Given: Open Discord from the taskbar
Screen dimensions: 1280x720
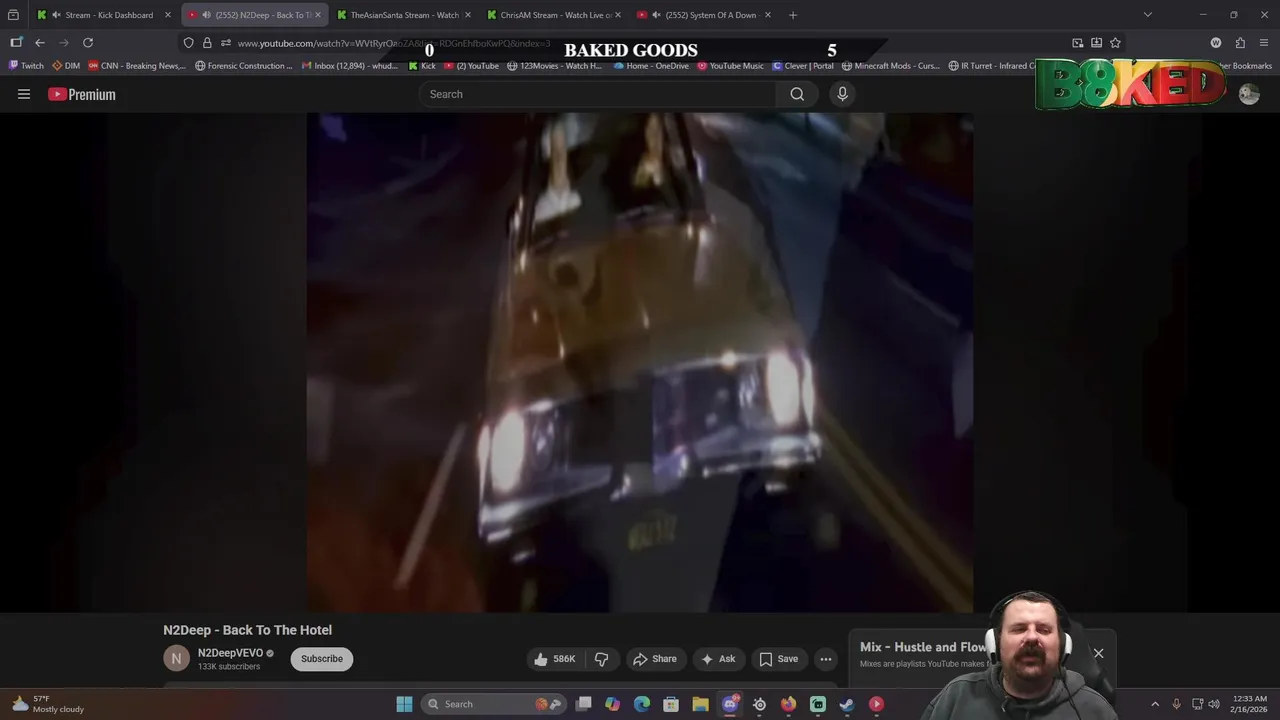Looking at the screenshot, I should point(730,704).
